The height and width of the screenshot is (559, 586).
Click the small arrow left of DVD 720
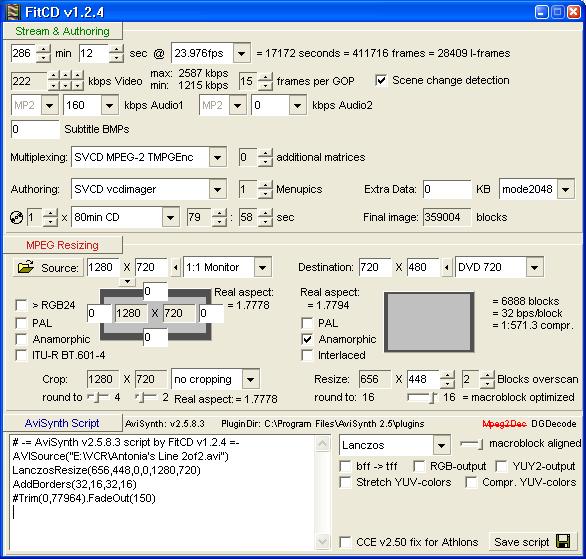click(447, 267)
